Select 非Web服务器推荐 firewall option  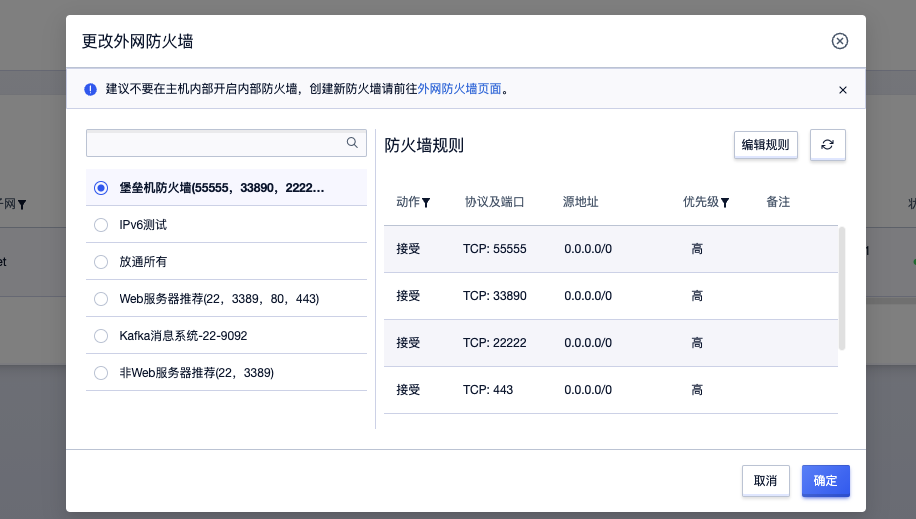pyautogui.click(x=101, y=373)
